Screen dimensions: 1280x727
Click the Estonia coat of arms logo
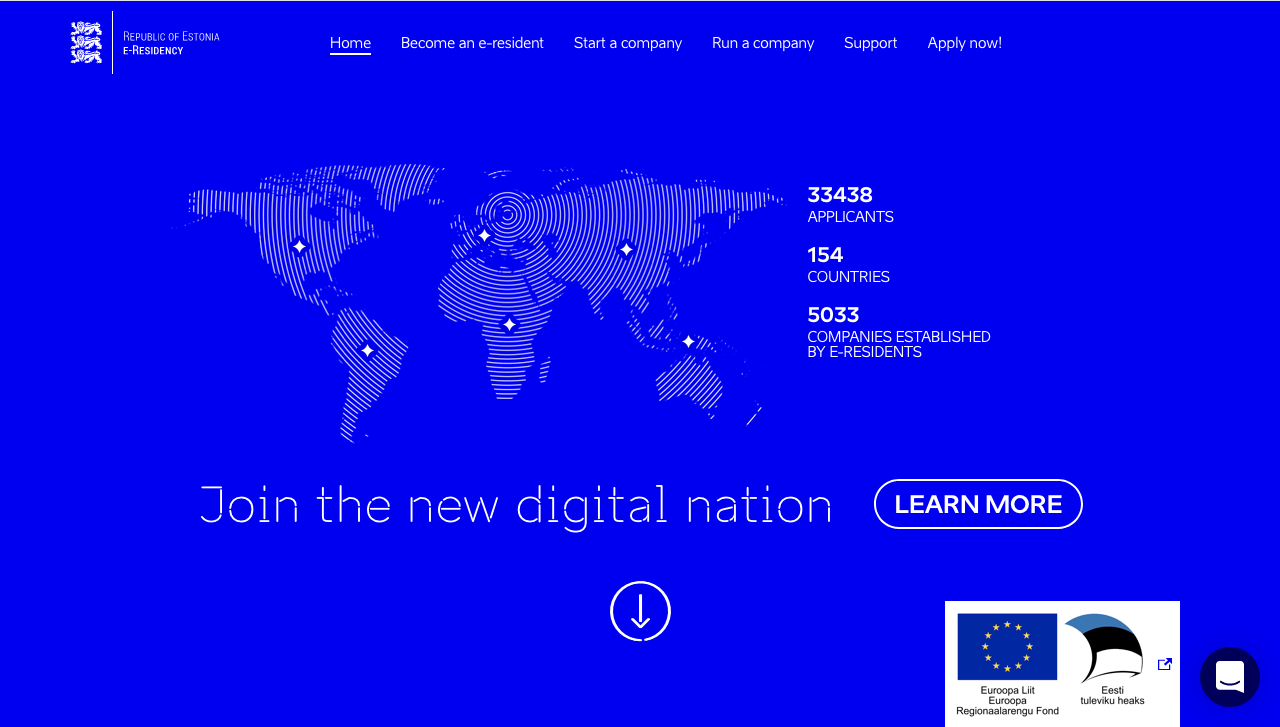pos(87,43)
